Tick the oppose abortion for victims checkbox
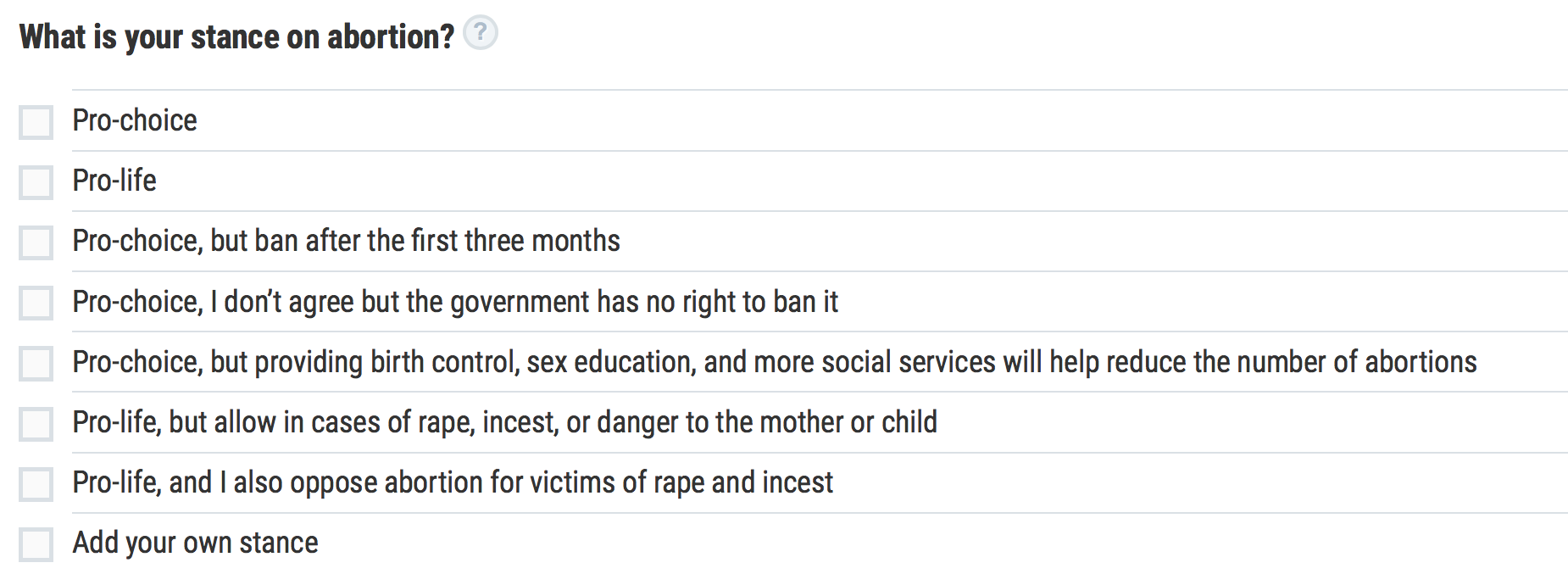The image size is (1568, 585). (x=36, y=484)
